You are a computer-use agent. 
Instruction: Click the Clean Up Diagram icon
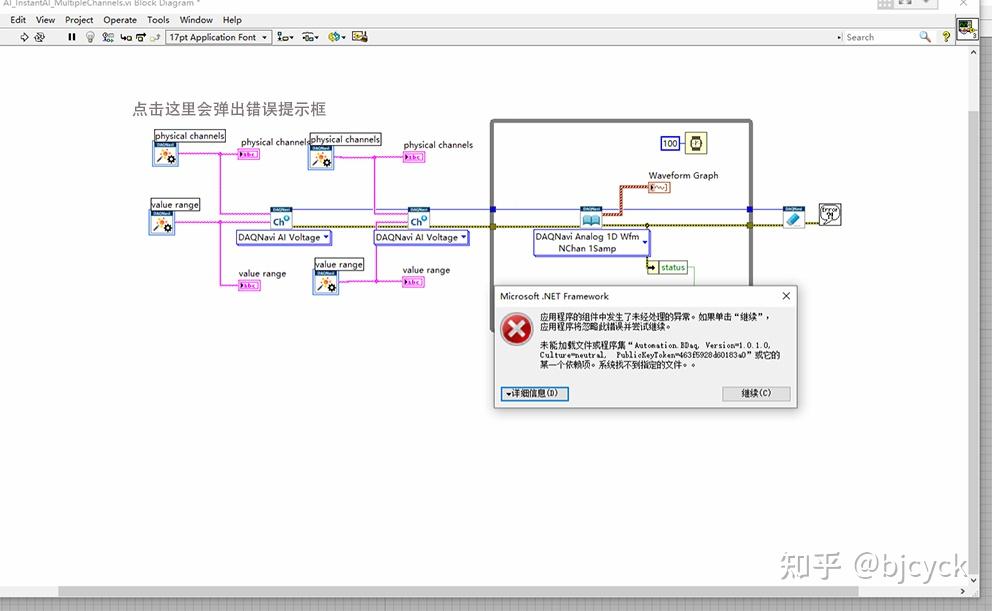pyautogui.click(x=358, y=37)
